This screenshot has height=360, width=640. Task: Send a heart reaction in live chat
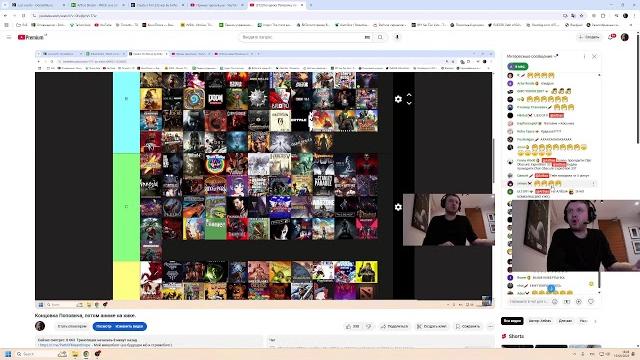pos(591,302)
